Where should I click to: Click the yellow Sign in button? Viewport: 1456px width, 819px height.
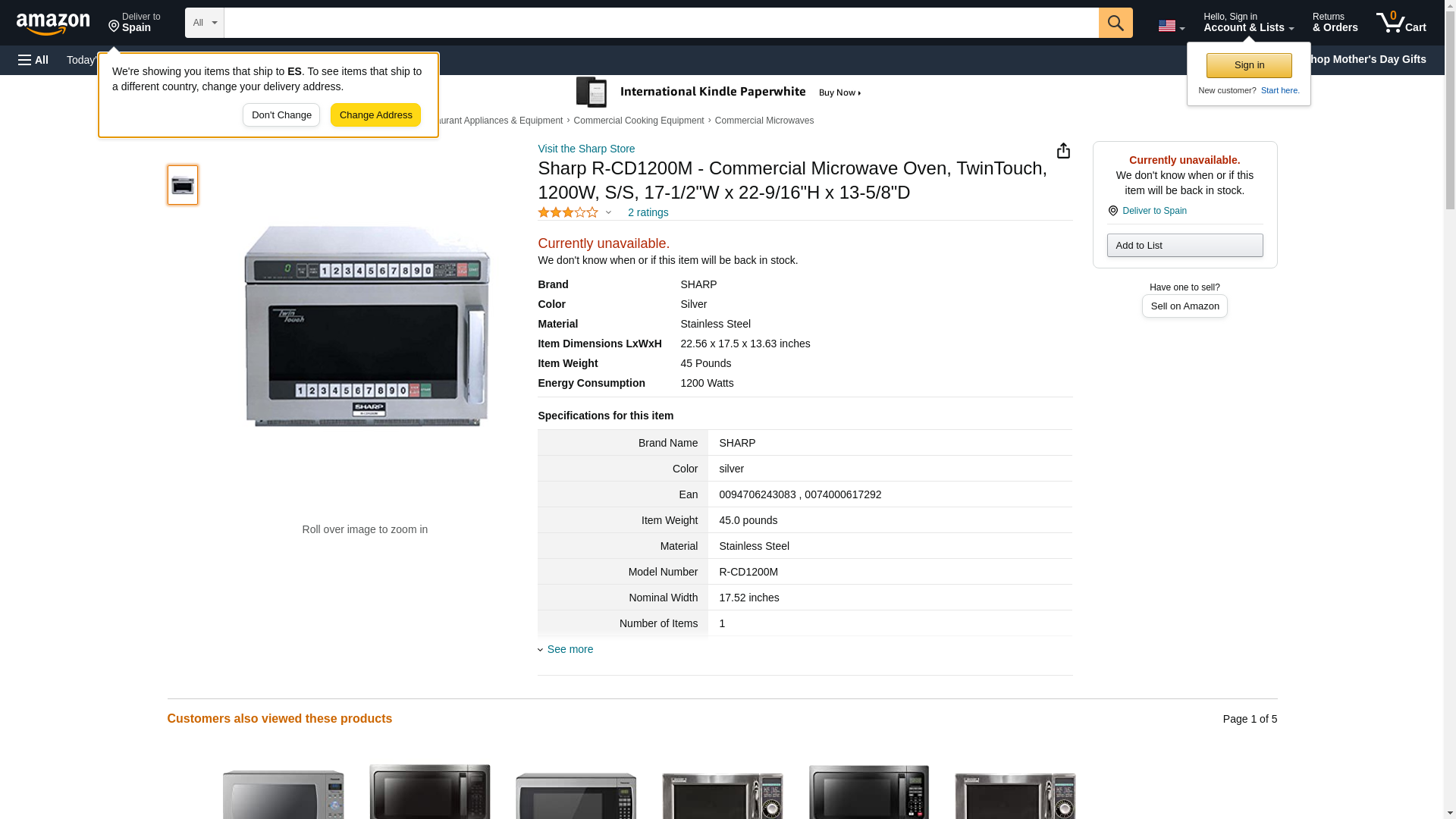click(x=1248, y=65)
